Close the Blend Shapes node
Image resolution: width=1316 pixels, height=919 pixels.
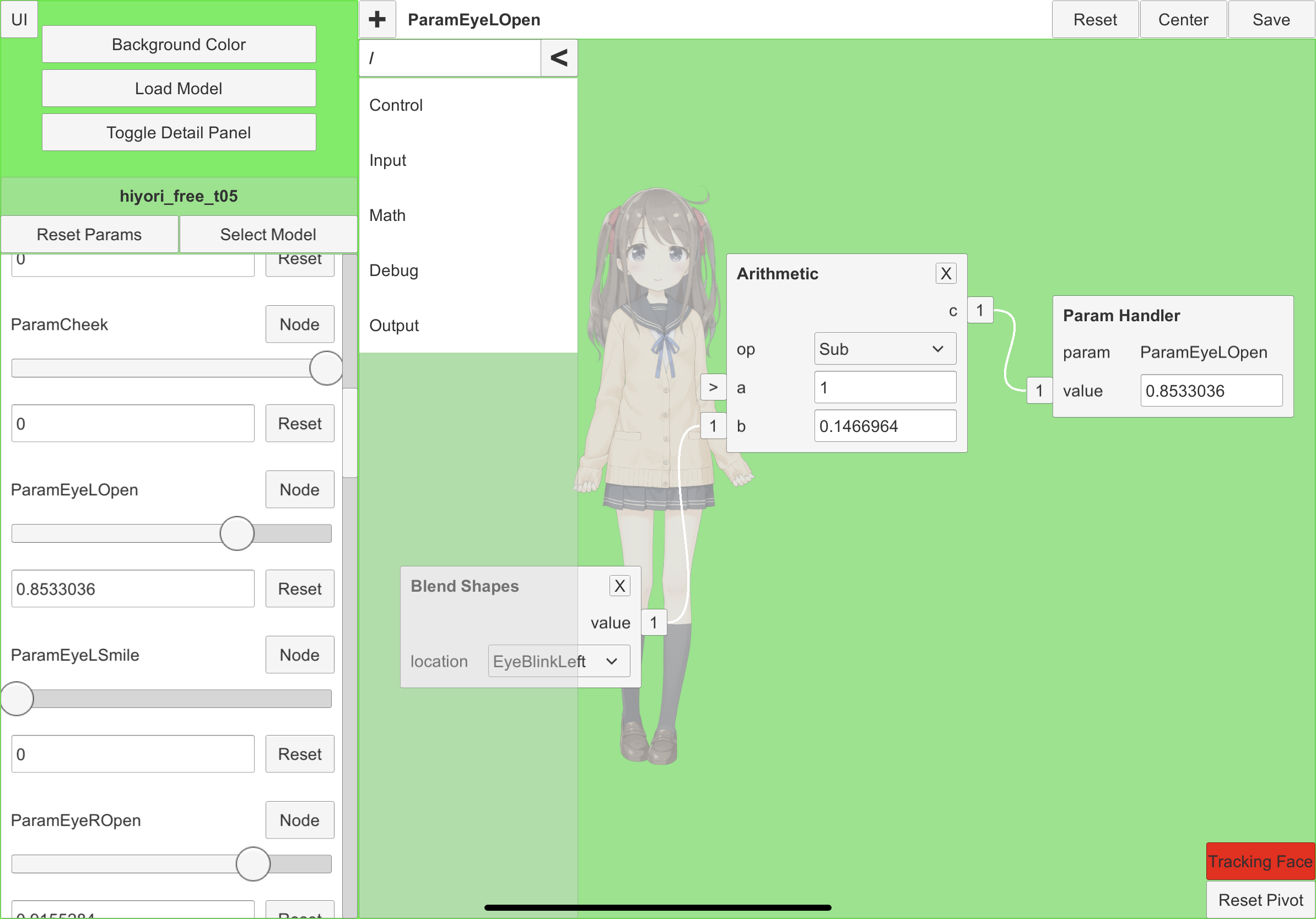pyautogui.click(x=619, y=586)
